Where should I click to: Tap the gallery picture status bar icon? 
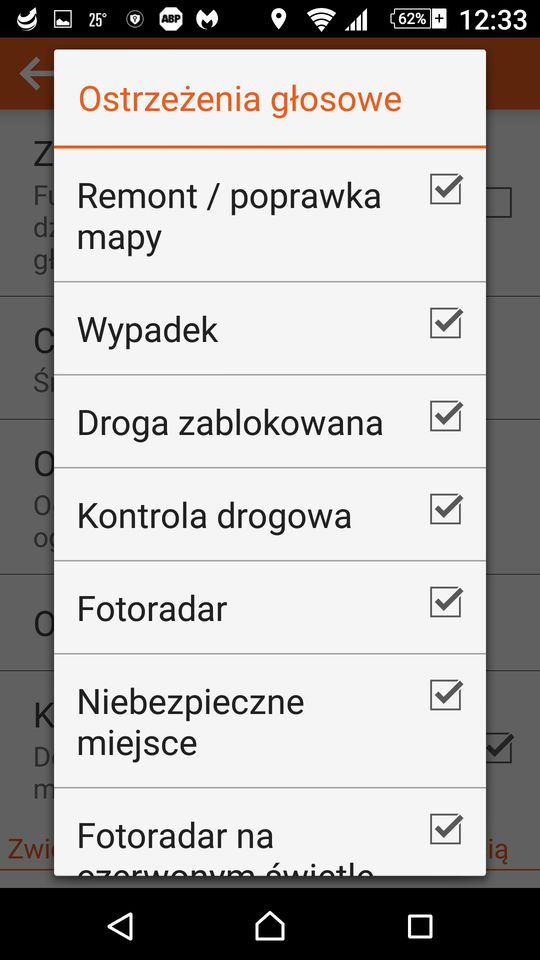point(62,20)
